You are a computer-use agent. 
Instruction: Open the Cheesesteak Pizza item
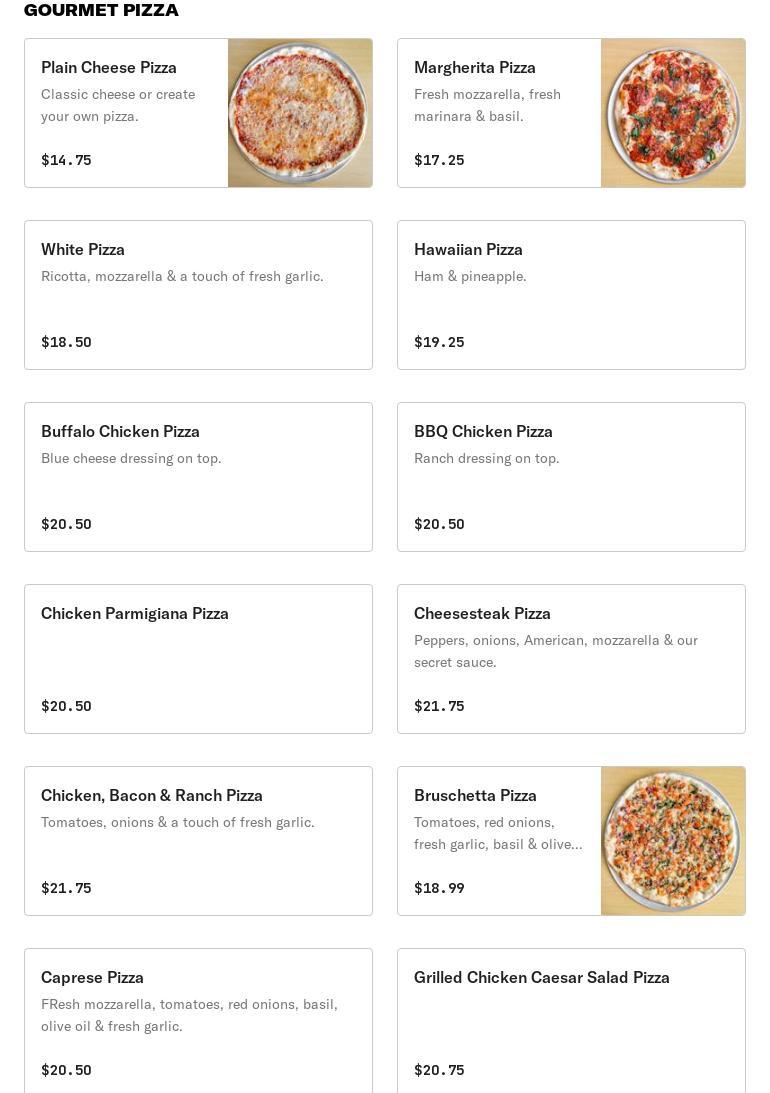[x=571, y=659]
